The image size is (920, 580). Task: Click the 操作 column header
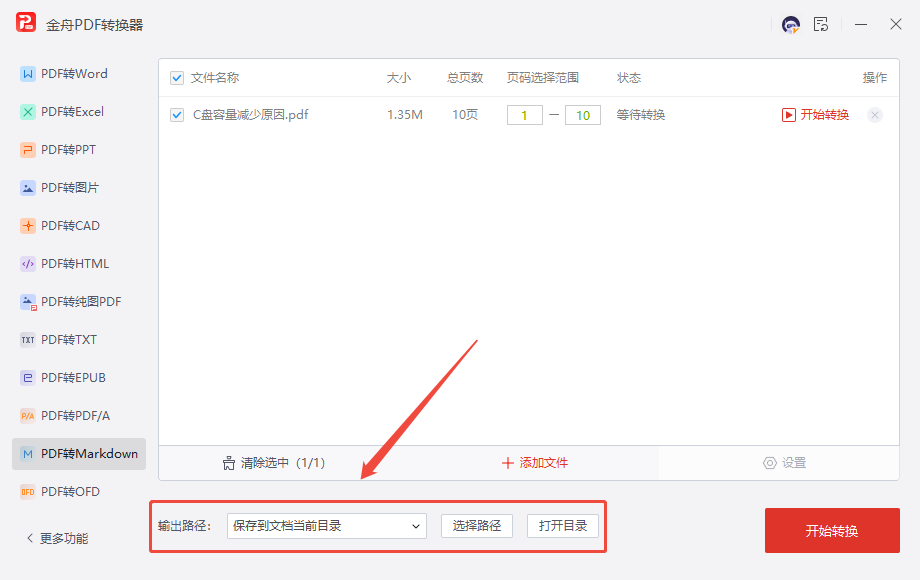click(x=875, y=78)
